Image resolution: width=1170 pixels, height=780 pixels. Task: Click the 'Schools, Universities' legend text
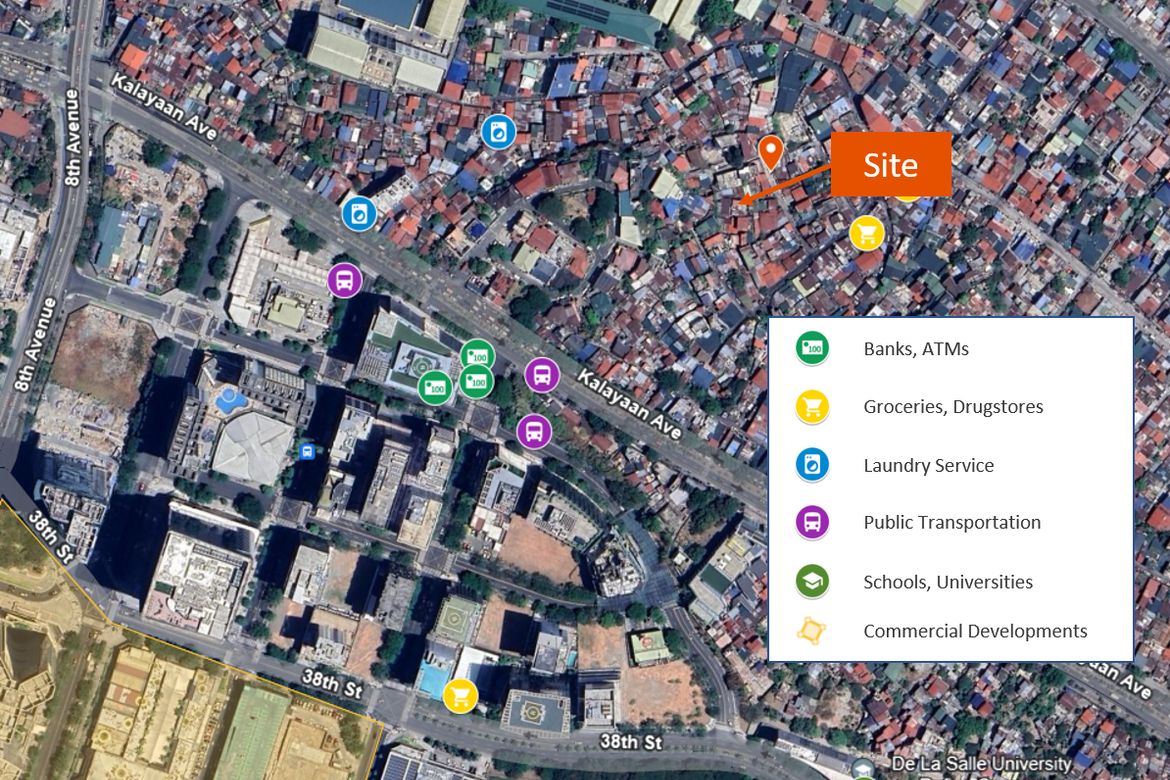tap(948, 581)
